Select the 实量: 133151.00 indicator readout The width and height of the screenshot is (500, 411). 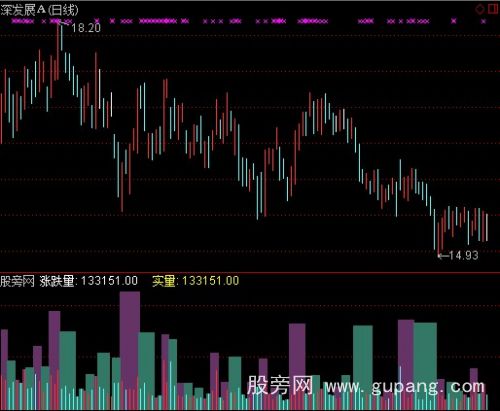click(x=196, y=281)
